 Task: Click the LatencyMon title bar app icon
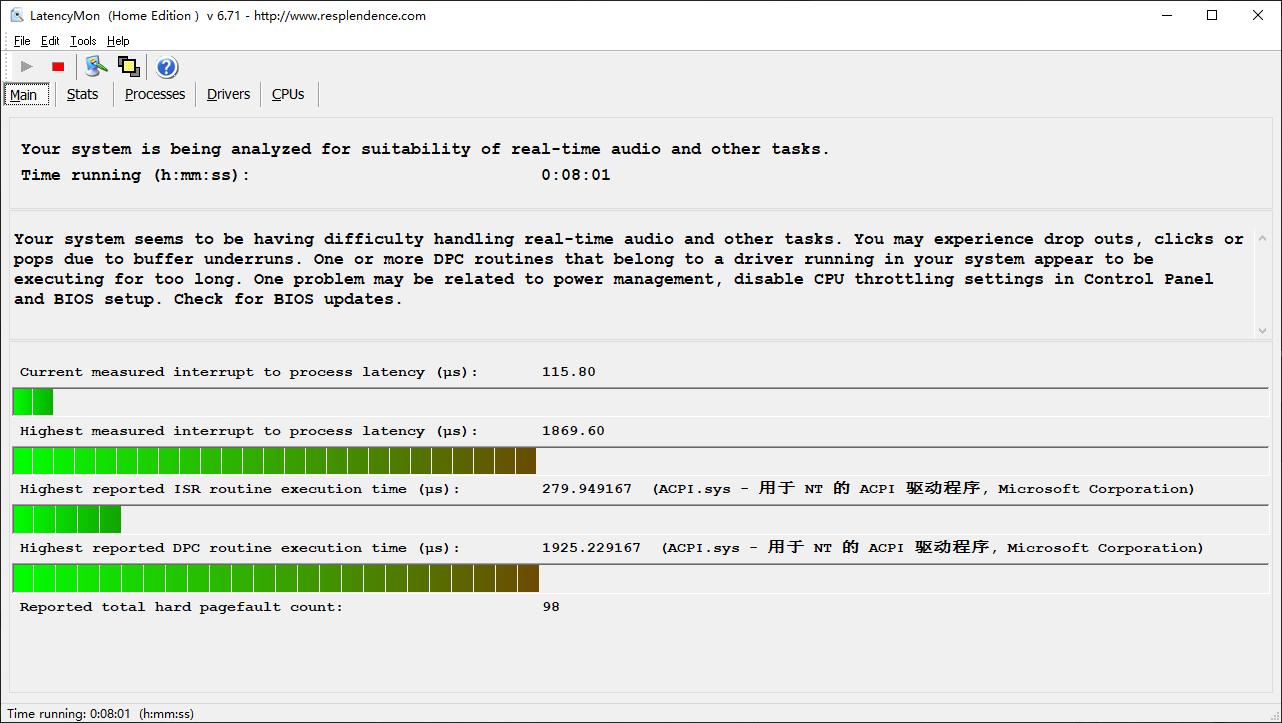tap(17, 15)
